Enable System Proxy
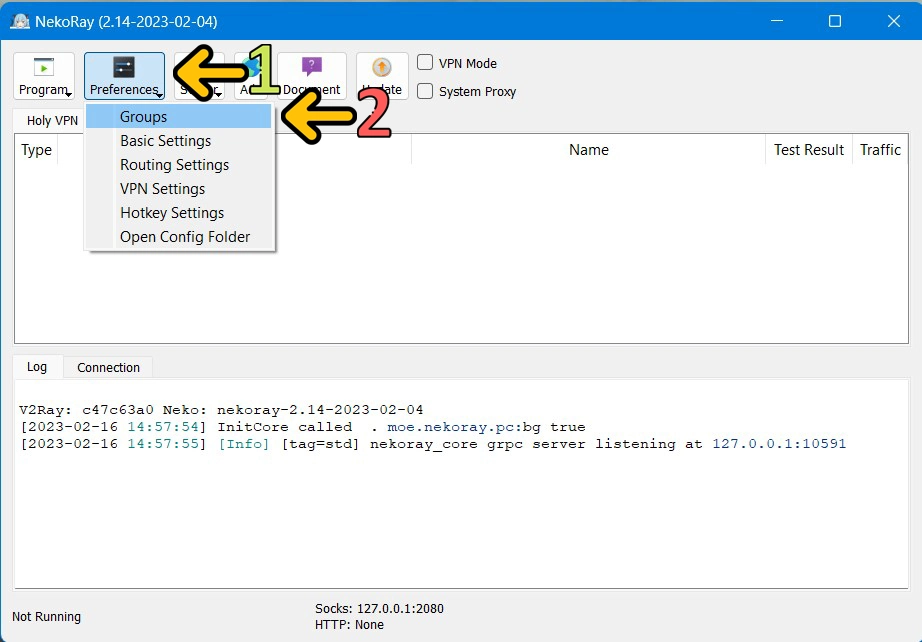The image size is (922, 642). [x=423, y=91]
